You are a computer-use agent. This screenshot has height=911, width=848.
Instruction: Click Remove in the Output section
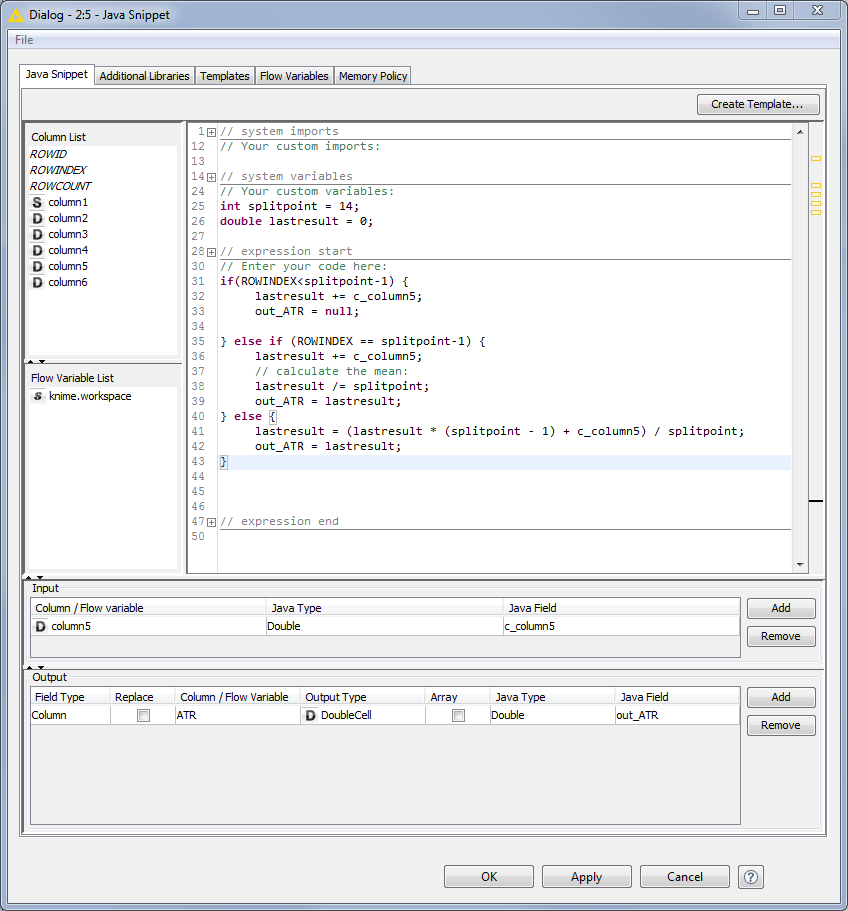pyautogui.click(x=781, y=725)
